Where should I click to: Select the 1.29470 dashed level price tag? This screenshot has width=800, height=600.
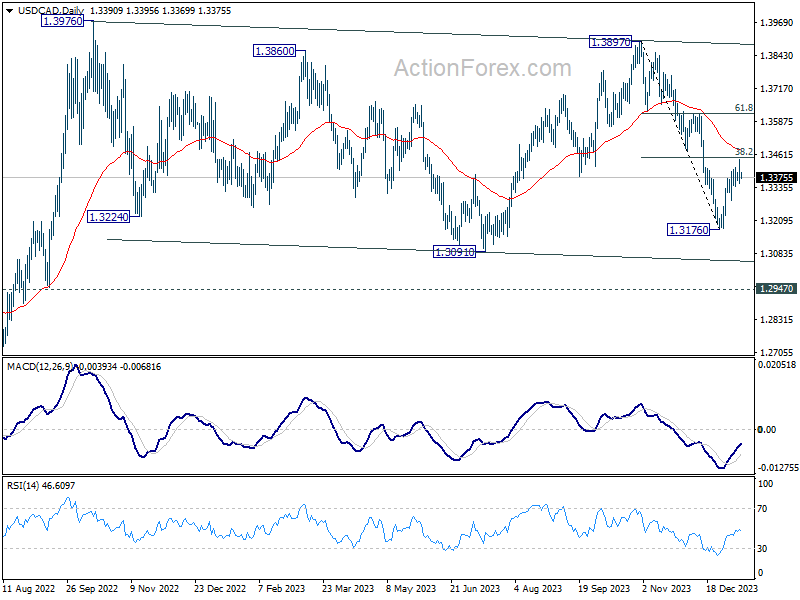pos(776,289)
